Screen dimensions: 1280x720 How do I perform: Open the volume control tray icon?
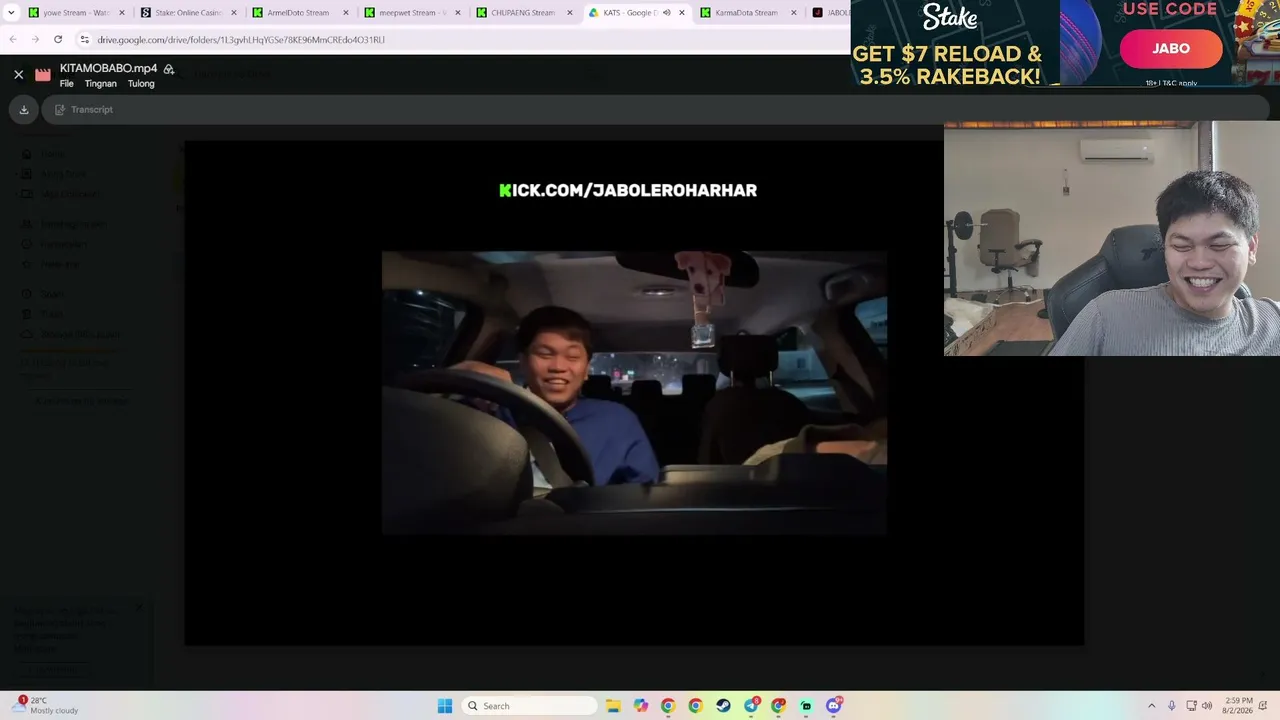(1207, 706)
